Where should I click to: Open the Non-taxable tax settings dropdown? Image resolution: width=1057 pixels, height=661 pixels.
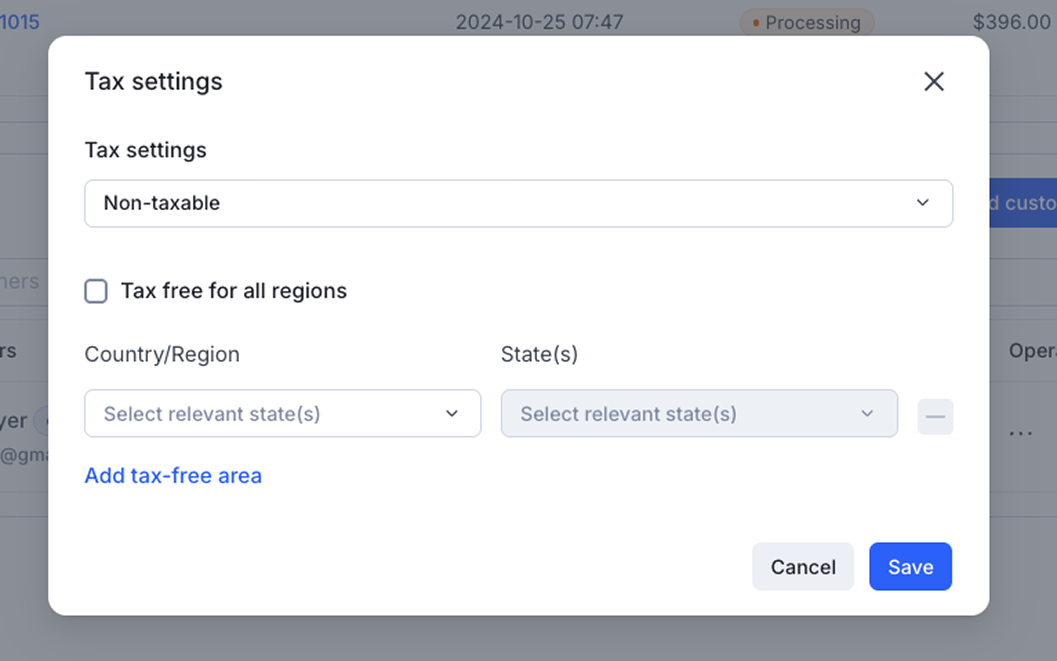518,203
